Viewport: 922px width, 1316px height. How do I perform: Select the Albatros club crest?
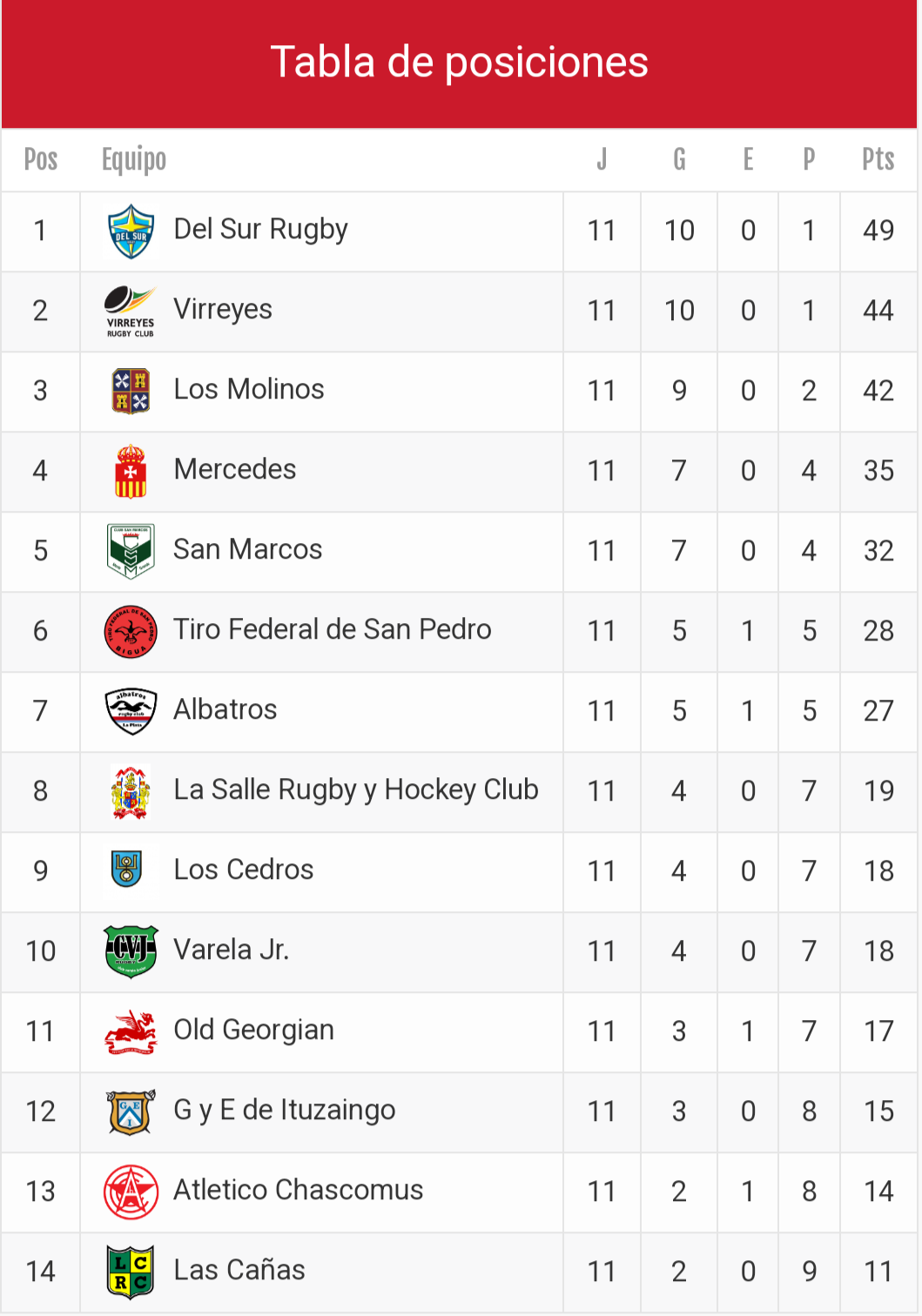pos(131,711)
